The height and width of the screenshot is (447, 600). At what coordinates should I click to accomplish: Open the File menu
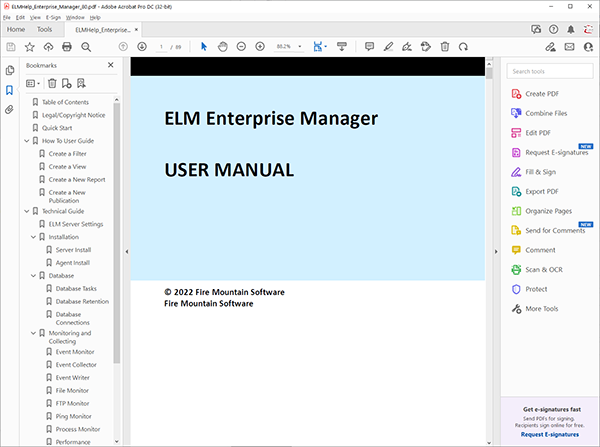(x=7, y=17)
